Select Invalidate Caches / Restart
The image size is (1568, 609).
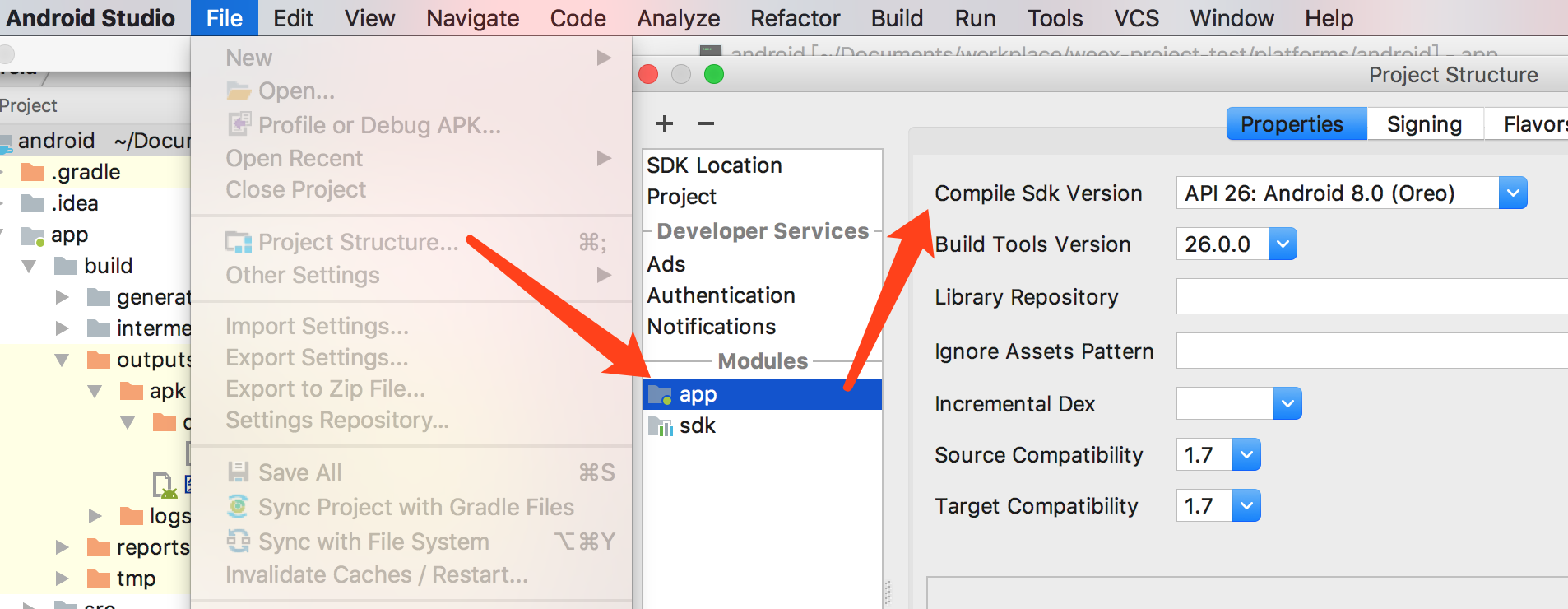point(377,574)
